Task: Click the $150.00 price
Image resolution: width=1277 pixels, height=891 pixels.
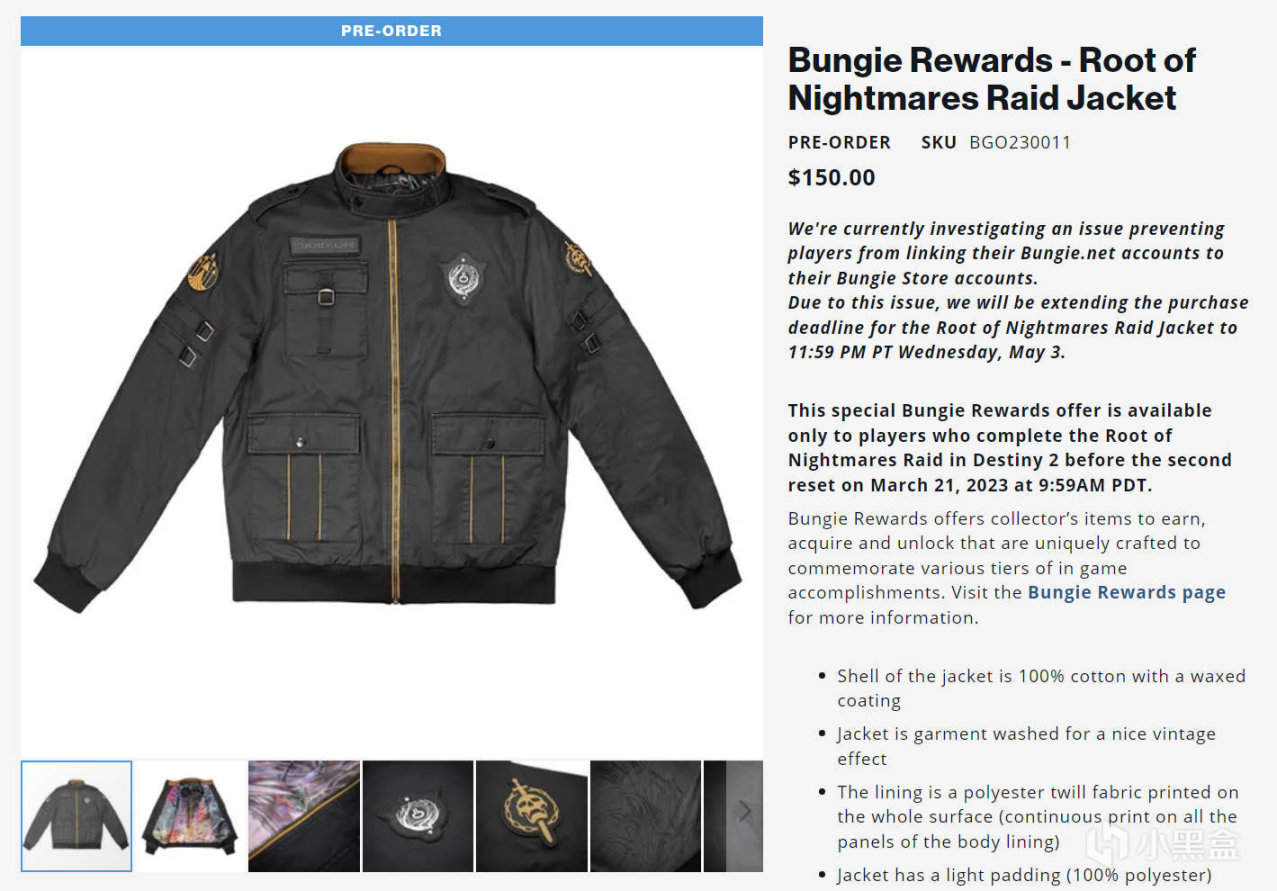Action: (831, 178)
